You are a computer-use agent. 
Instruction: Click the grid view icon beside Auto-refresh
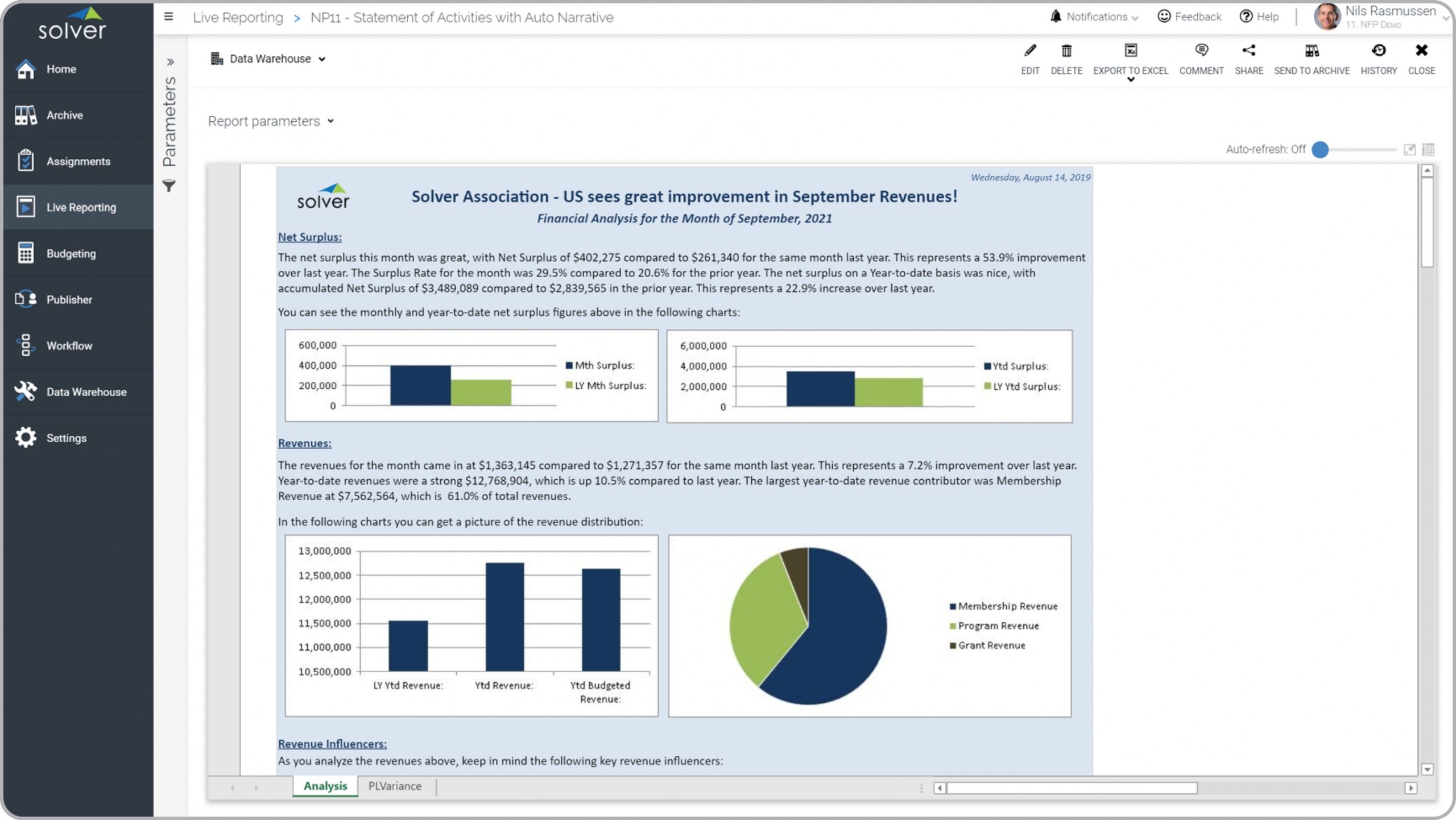tap(1428, 150)
